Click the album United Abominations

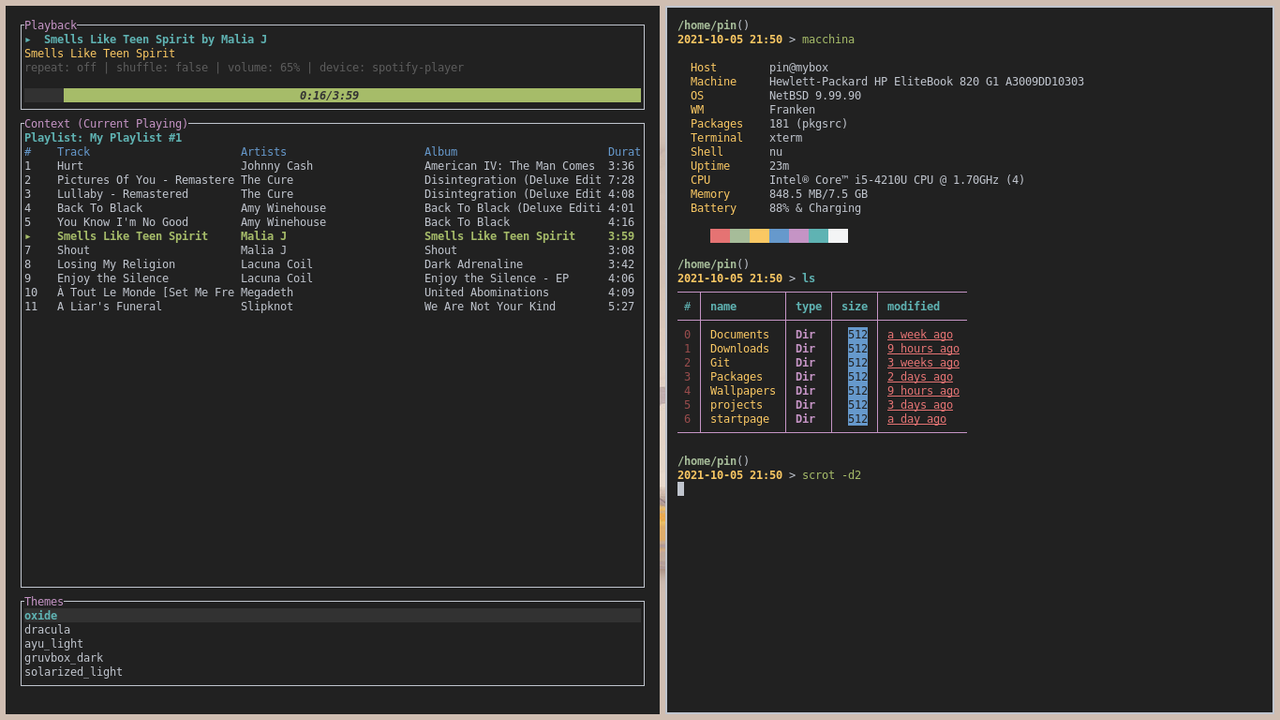tap(486, 292)
